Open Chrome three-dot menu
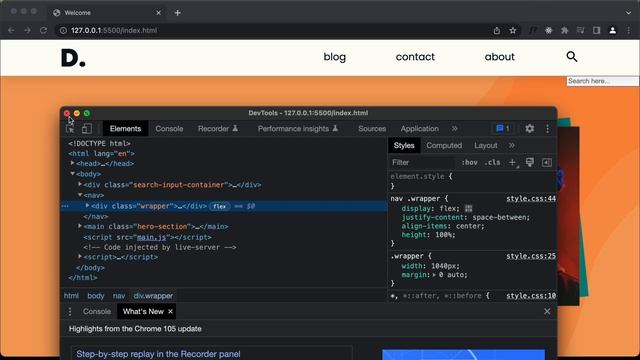The image size is (640, 360). [x=629, y=30]
